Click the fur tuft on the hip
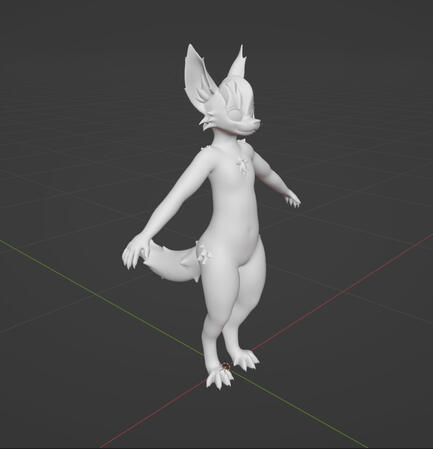 coord(203,253)
